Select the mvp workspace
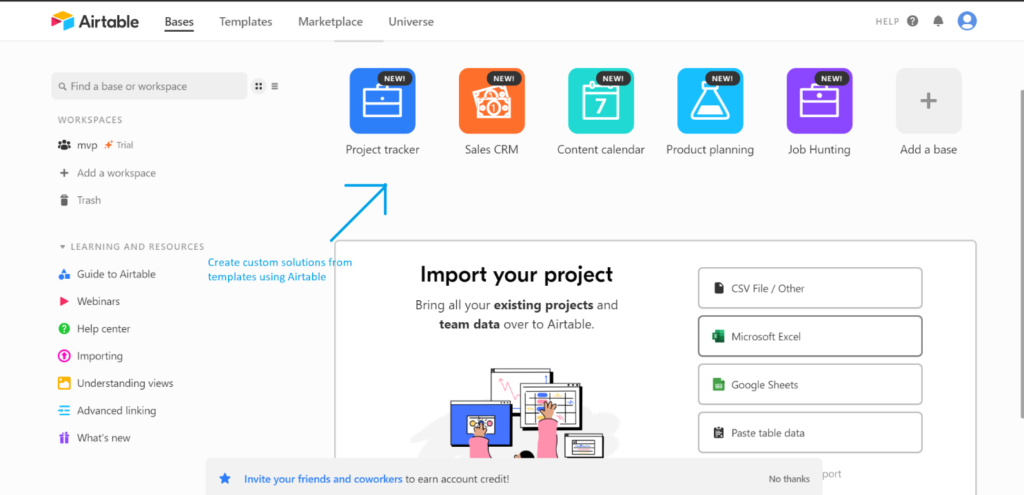 (87, 145)
